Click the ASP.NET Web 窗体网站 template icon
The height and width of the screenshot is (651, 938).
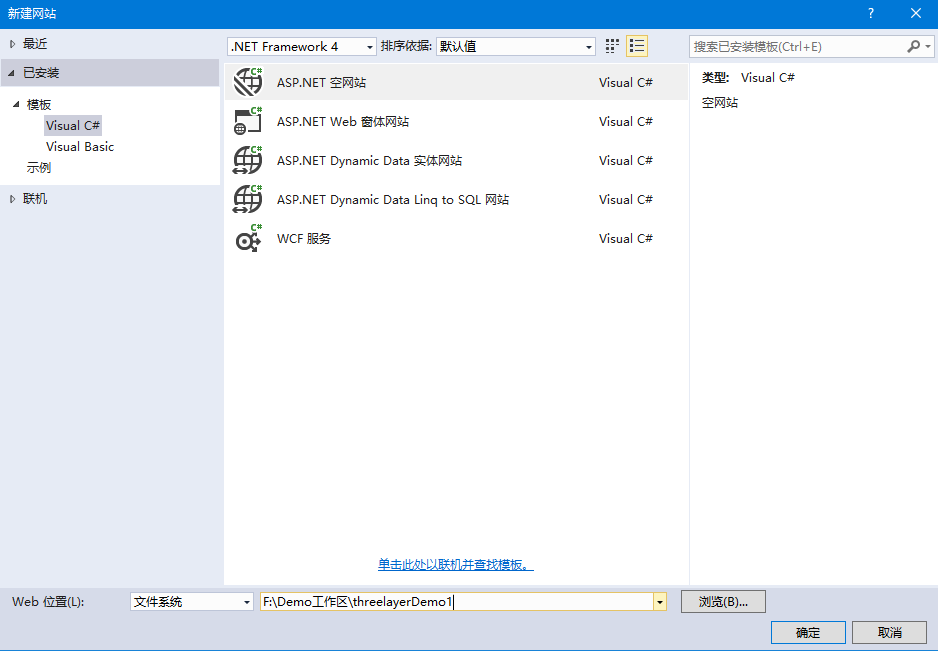248,121
